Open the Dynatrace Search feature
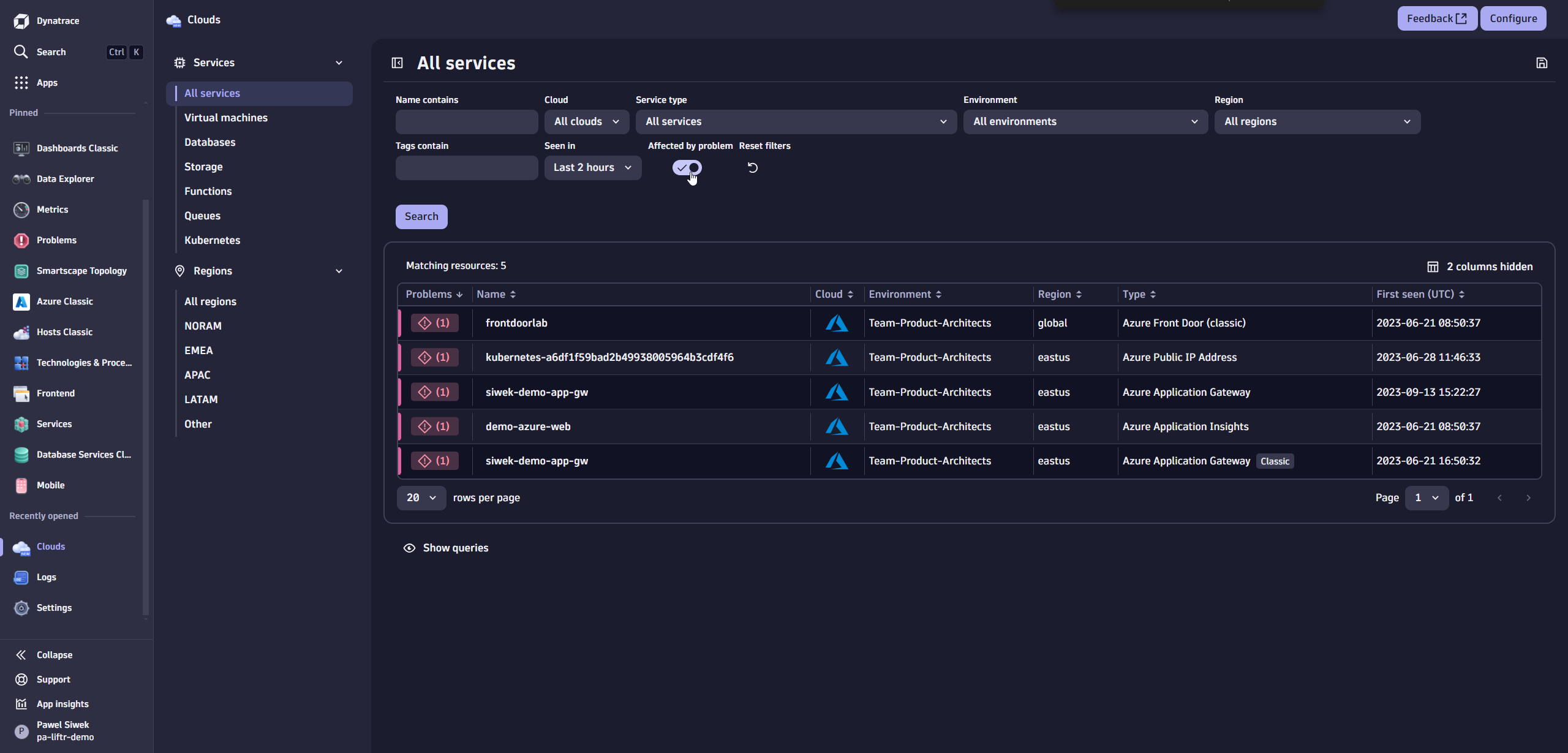Viewport: 1568px width, 753px height. 50,52
